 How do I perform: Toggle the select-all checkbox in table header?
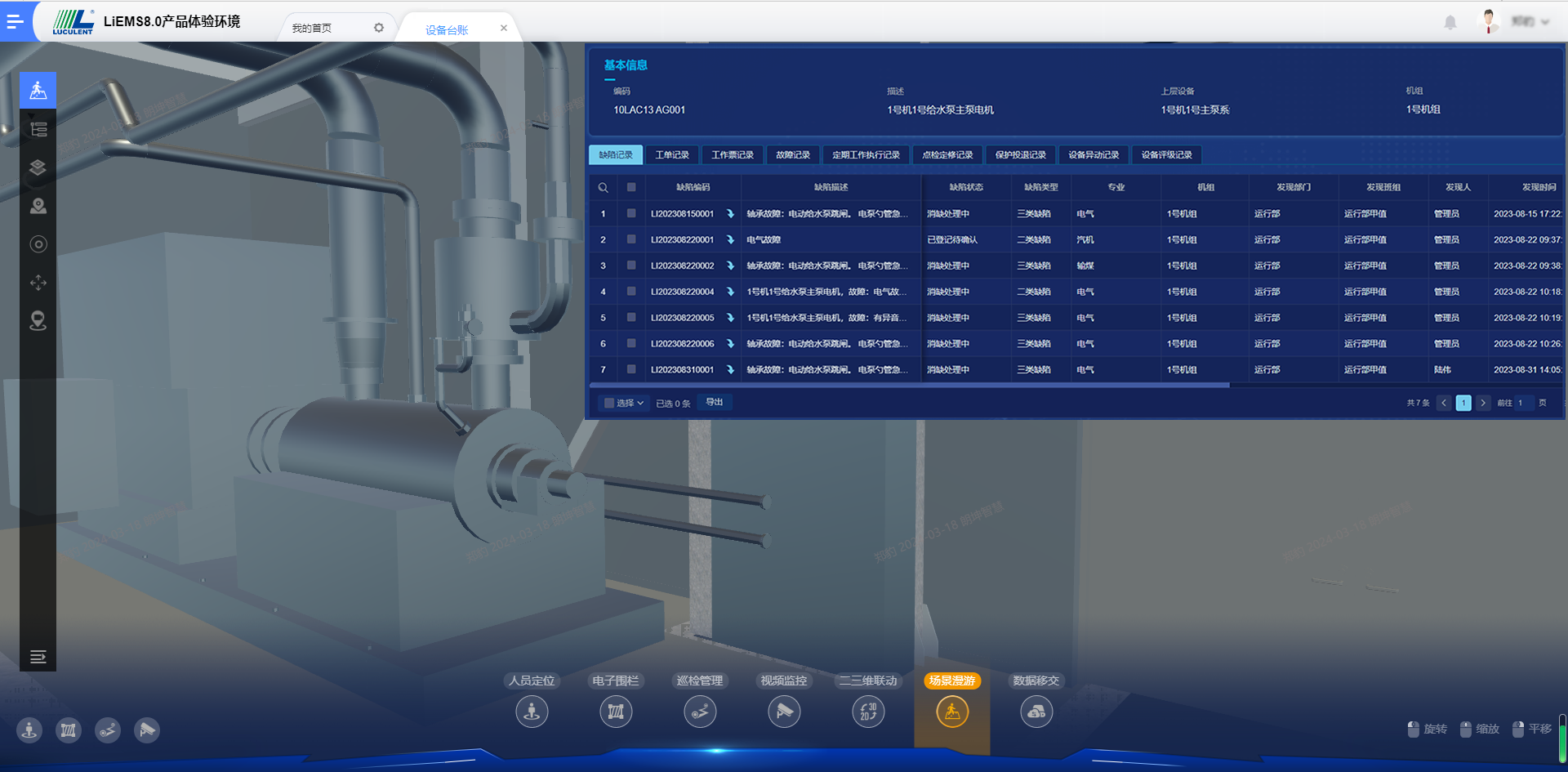coord(631,187)
